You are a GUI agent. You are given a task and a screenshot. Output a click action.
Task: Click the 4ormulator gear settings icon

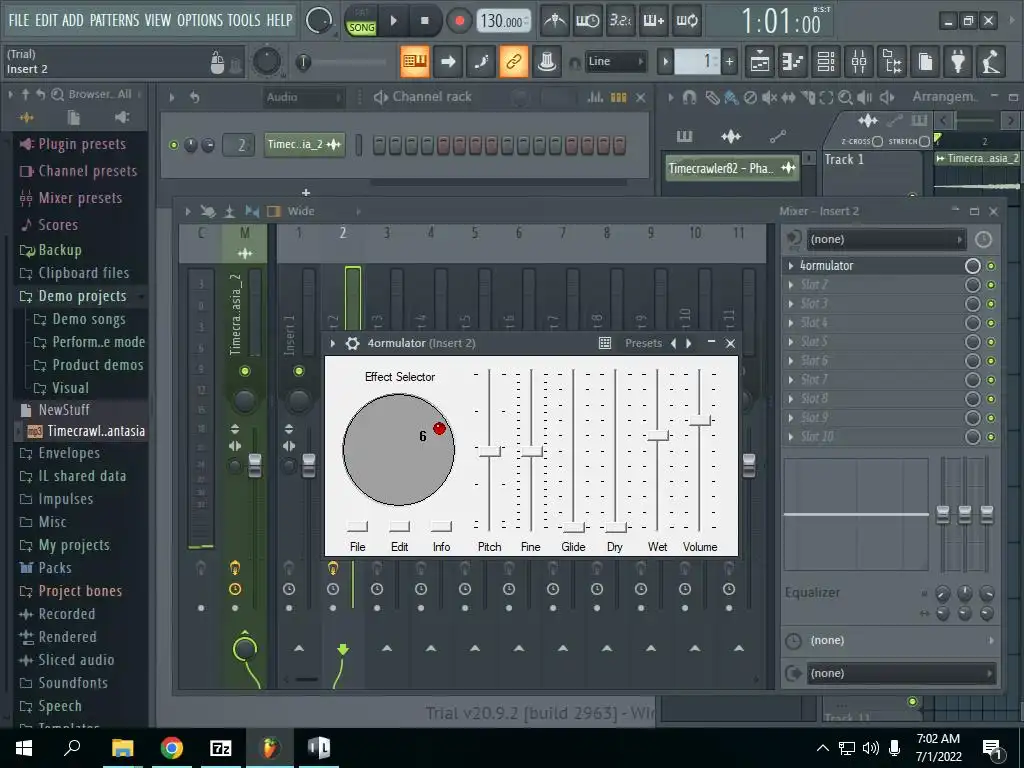coord(353,344)
